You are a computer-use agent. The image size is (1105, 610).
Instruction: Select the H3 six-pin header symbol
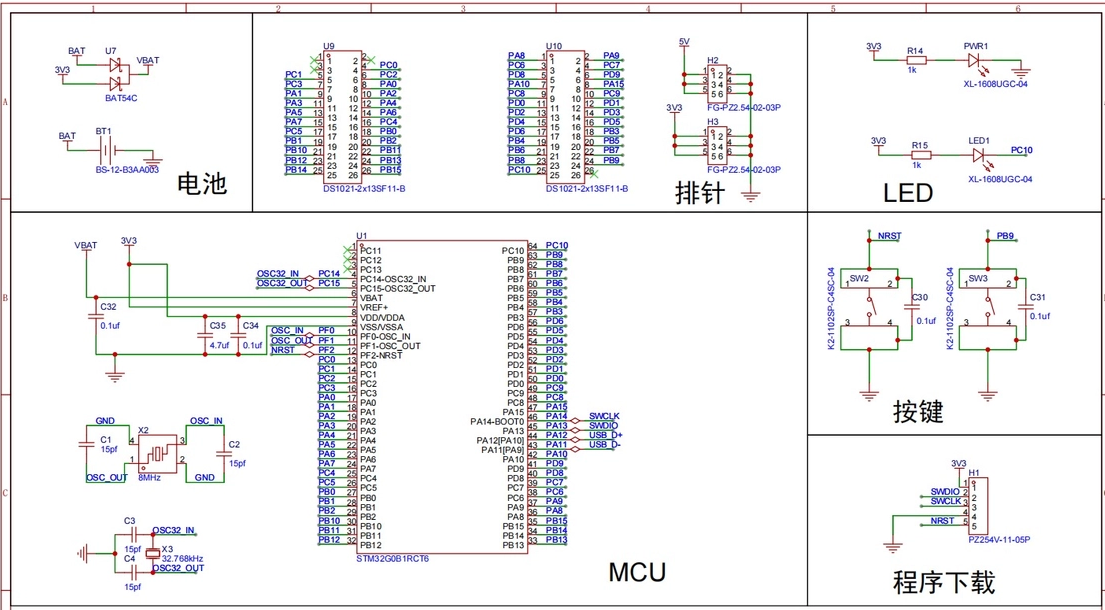[717, 144]
